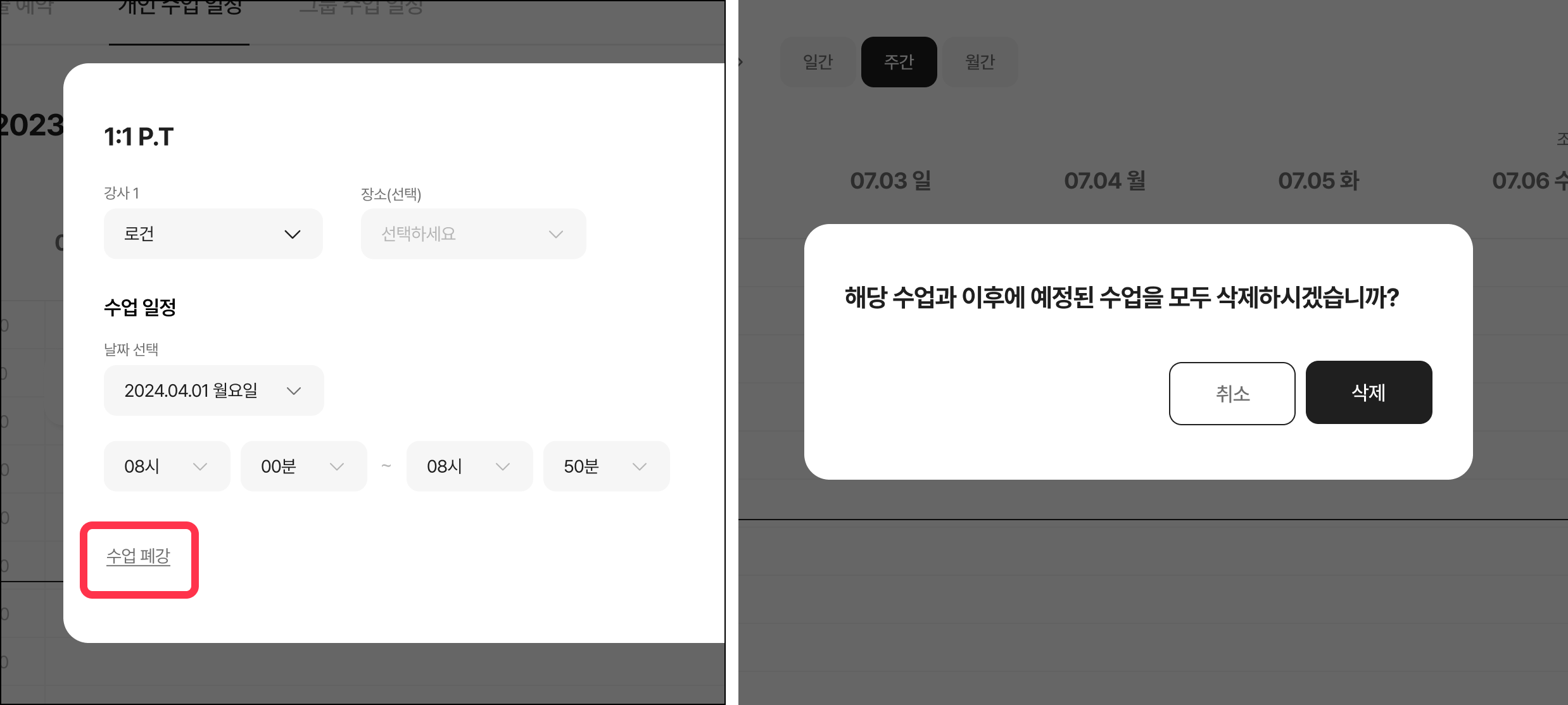Expand the start minute 00분 selector
This screenshot has width=1568, height=705.
pos(304,466)
